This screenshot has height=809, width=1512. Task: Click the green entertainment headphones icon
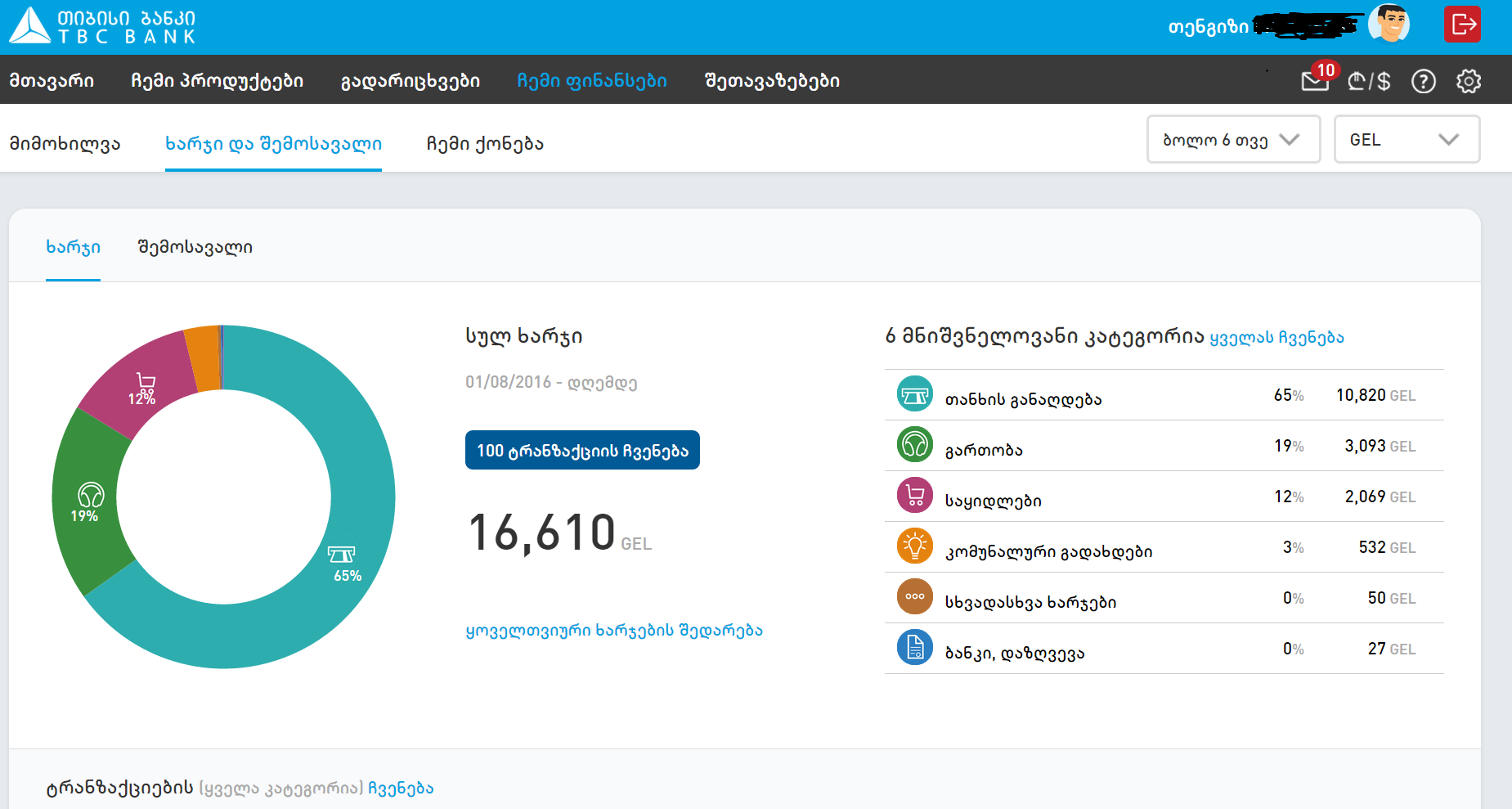point(914,446)
